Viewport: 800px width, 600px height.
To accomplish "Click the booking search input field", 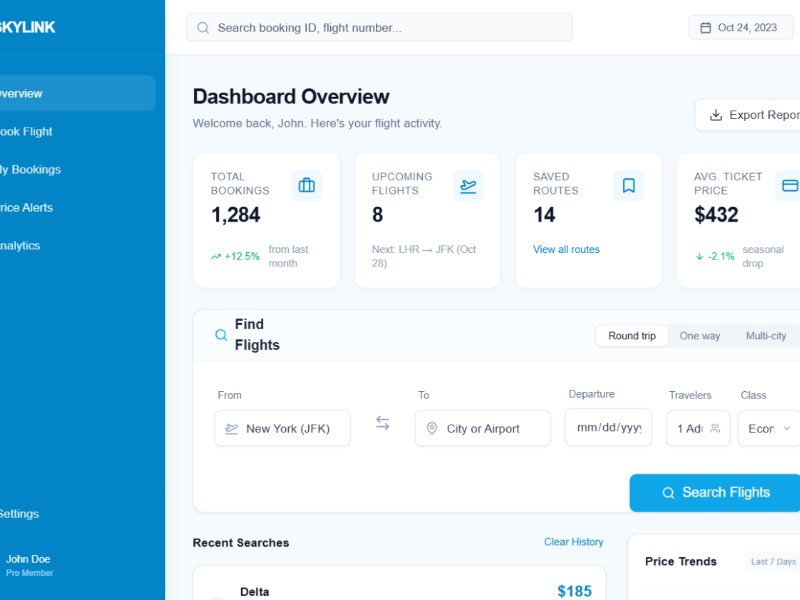I will pyautogui.click(x=380, y=27).
